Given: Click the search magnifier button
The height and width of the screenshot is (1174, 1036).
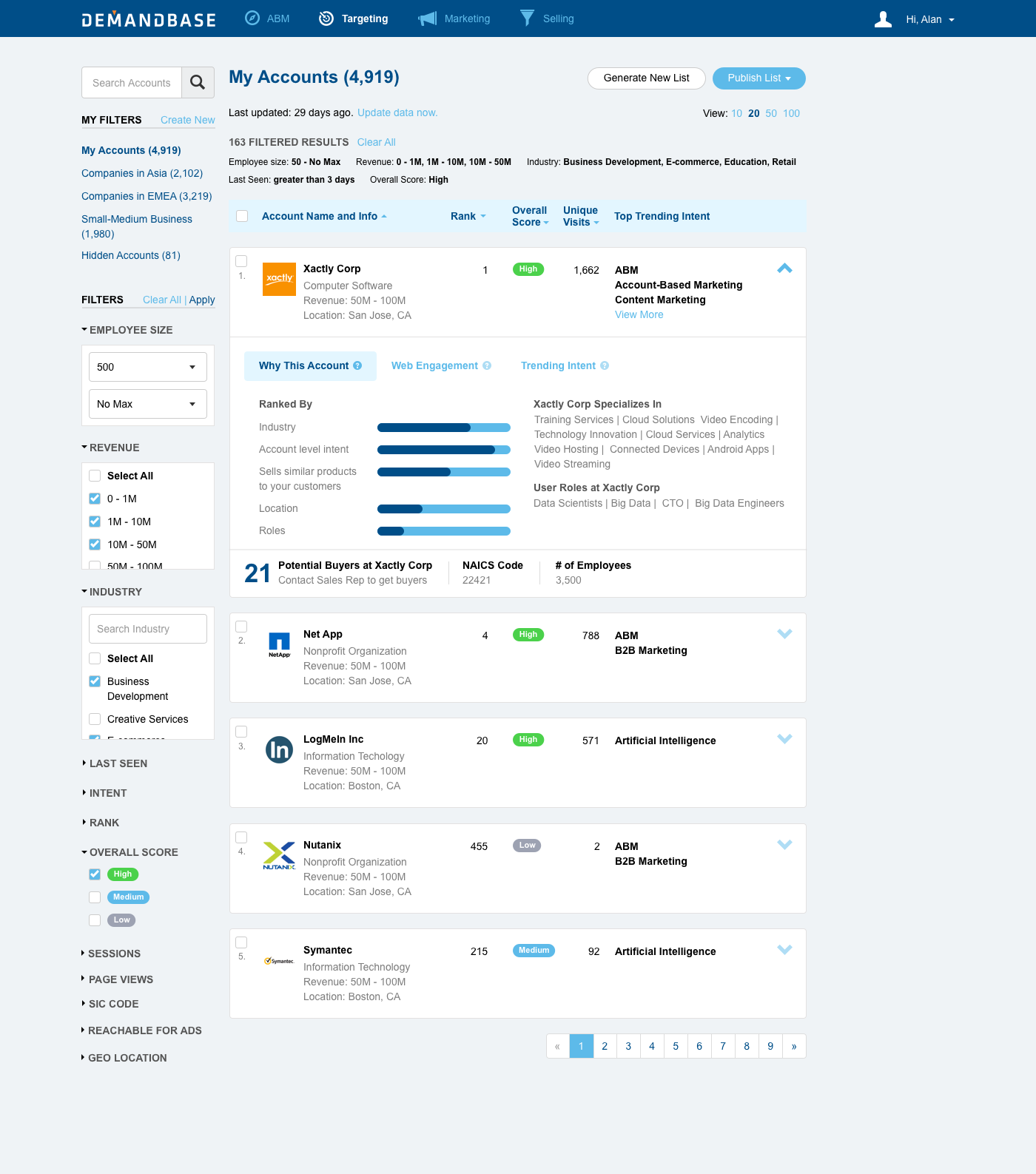Looking at the screenshot, I should click(x=198, y=82).
